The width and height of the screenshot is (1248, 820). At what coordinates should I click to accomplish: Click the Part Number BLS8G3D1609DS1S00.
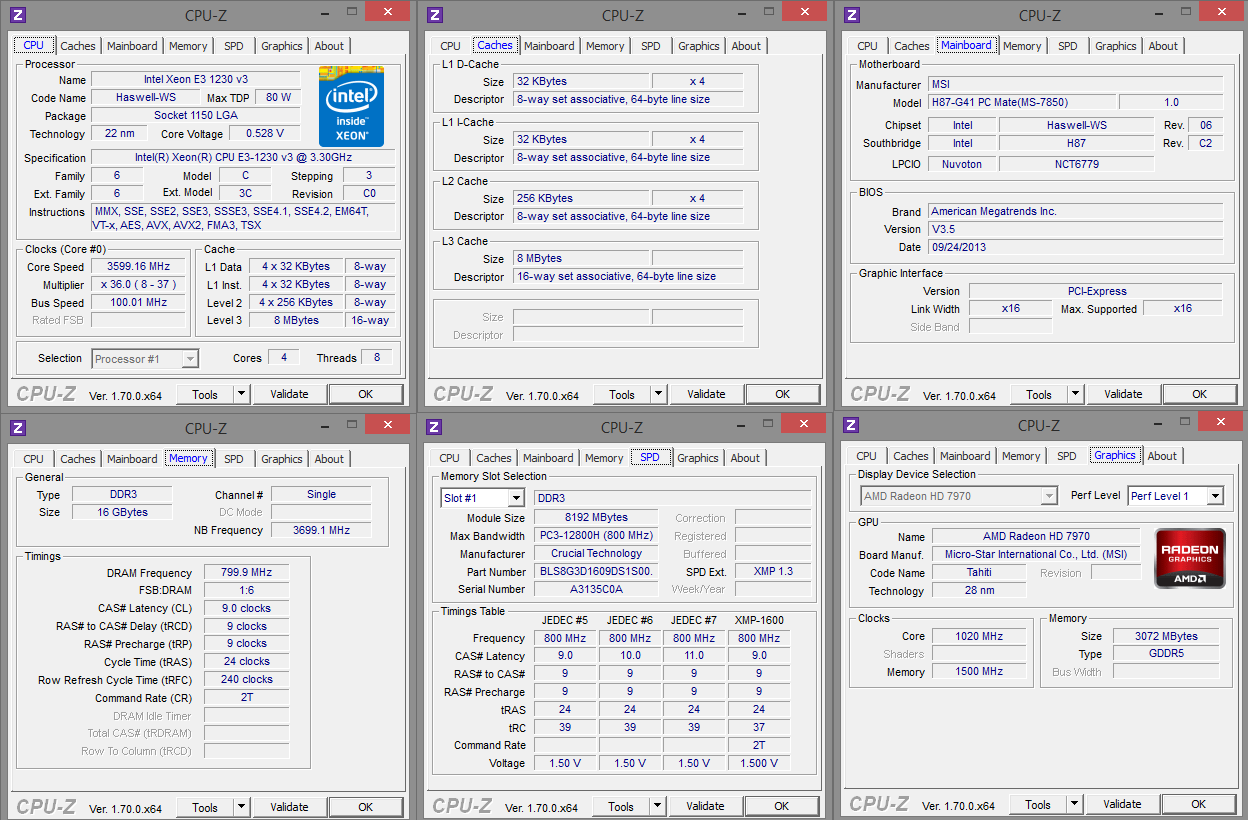596,572
